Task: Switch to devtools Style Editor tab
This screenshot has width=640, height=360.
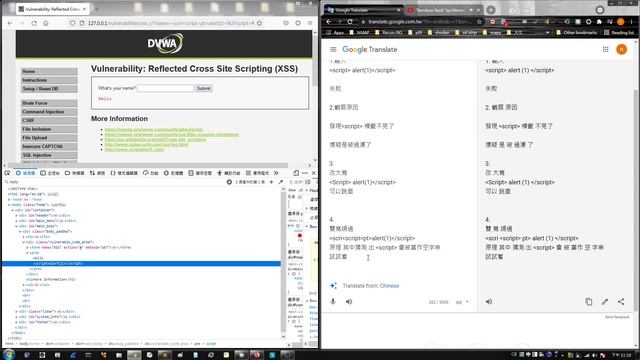Action: point(124,173)
